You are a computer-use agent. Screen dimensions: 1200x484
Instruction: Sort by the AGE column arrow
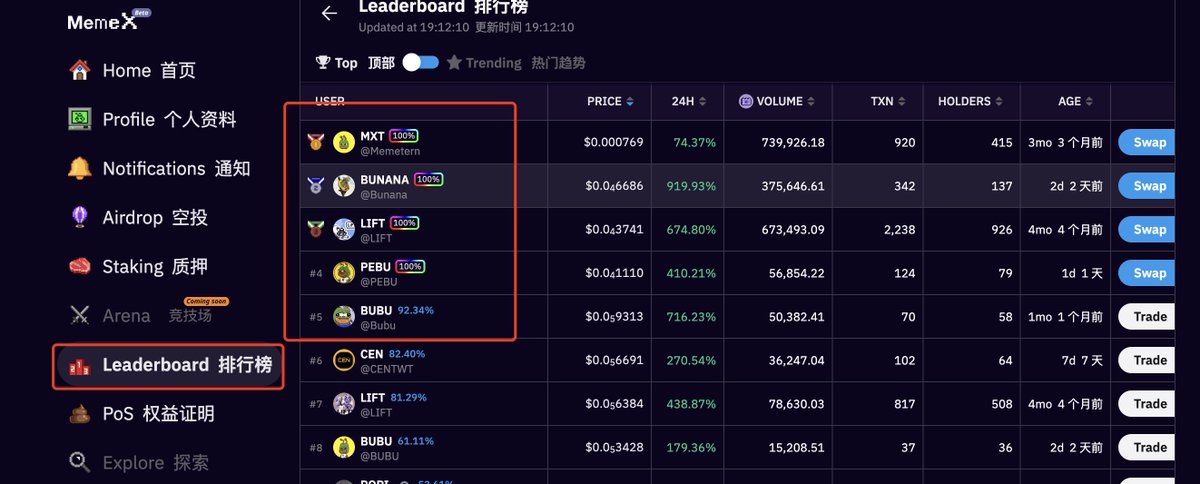(1091, 102)
